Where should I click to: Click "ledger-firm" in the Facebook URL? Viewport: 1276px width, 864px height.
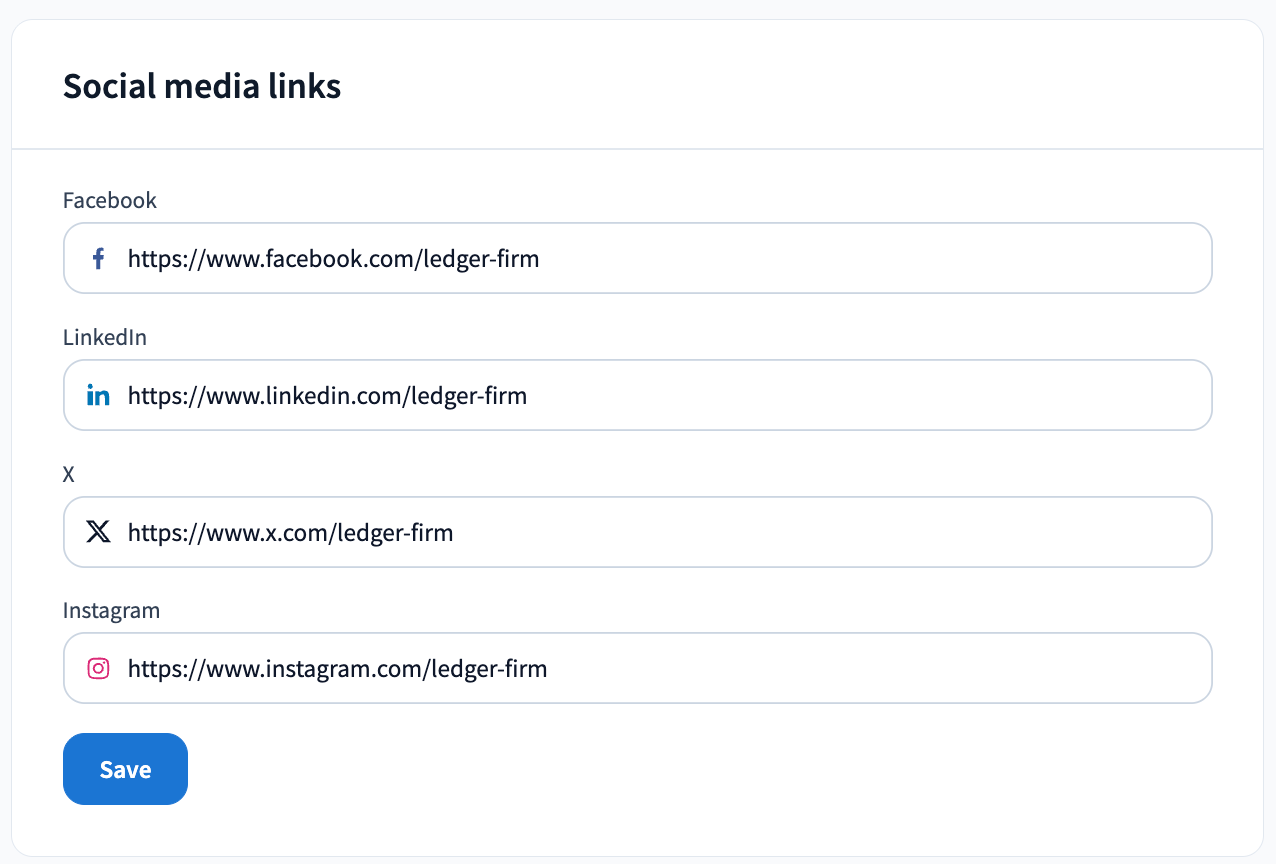click(481, 259)
